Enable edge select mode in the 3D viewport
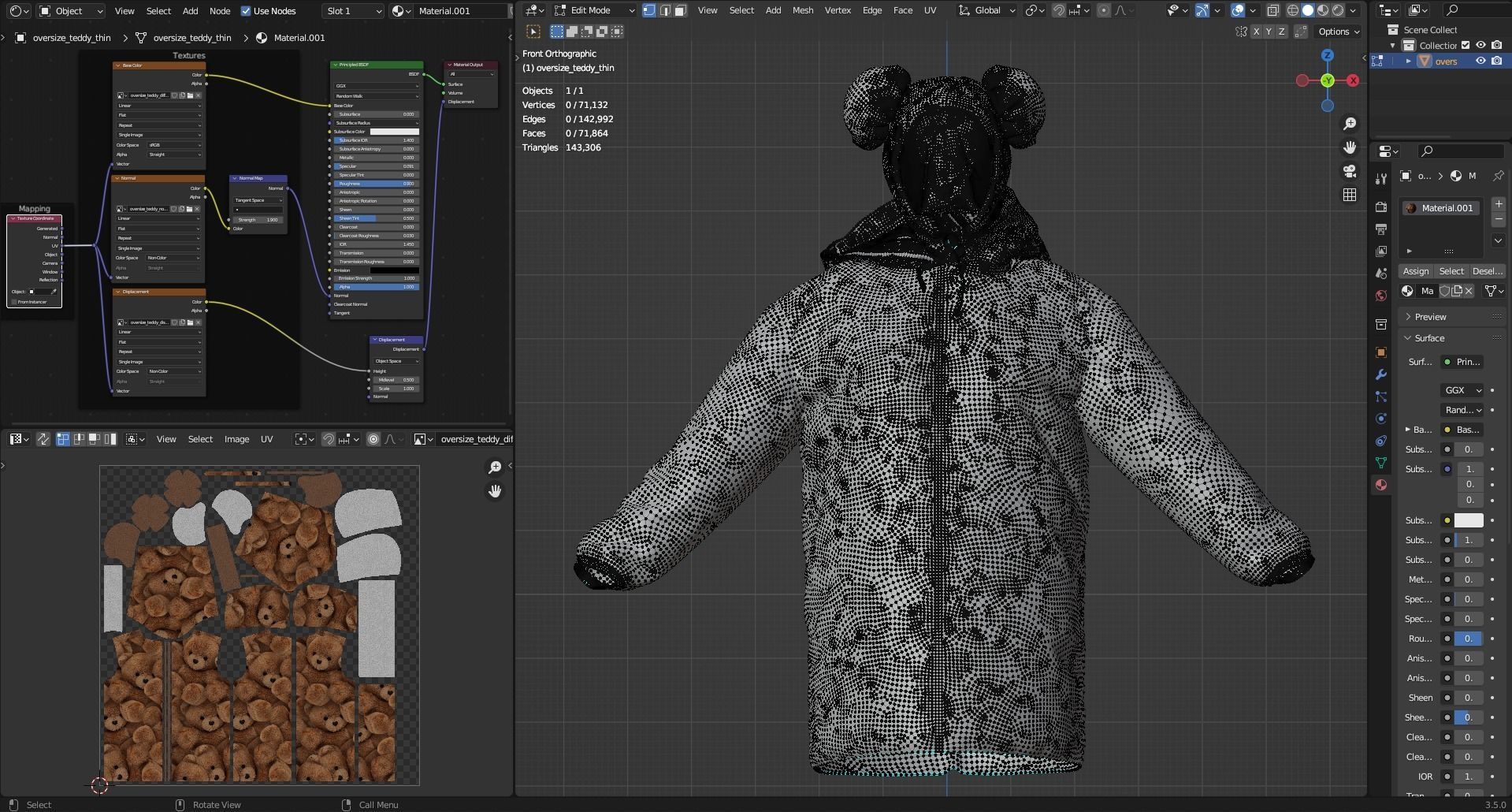The width and height of the screenshot is (1512, 812). pos(665,10)
